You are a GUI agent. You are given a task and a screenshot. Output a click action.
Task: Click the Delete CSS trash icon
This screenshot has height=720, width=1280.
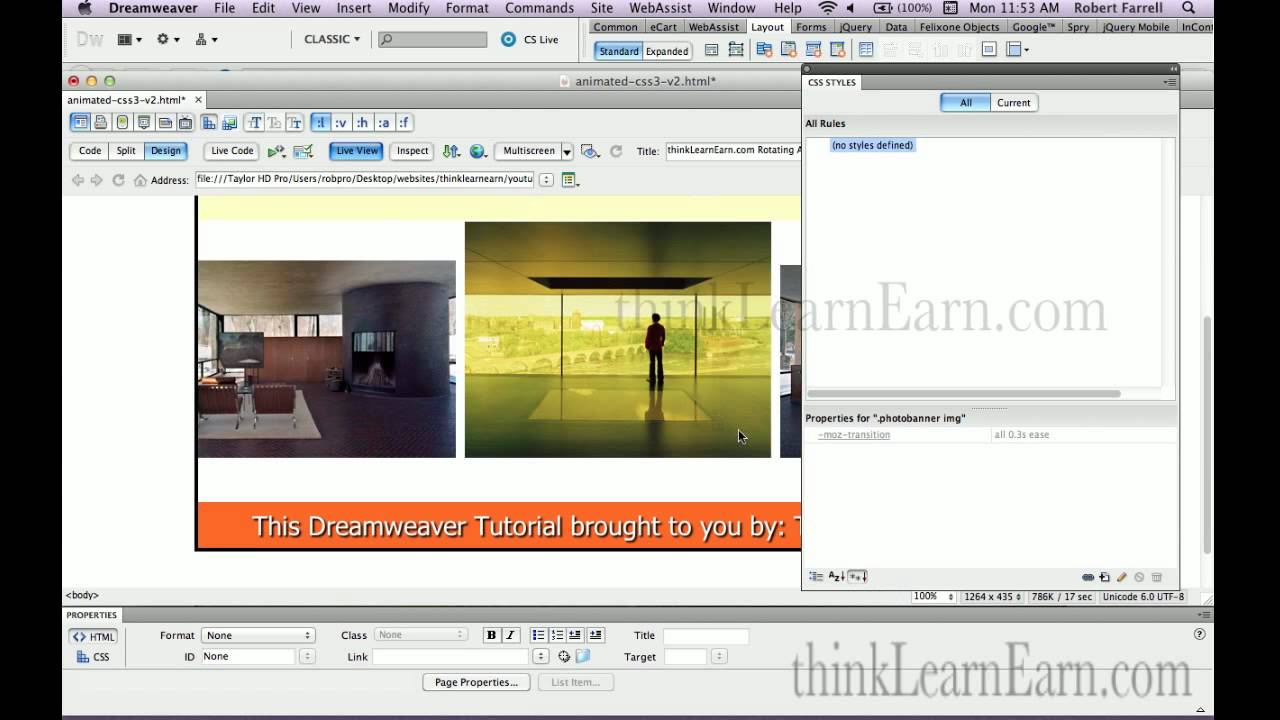(x=1157, y=577)
